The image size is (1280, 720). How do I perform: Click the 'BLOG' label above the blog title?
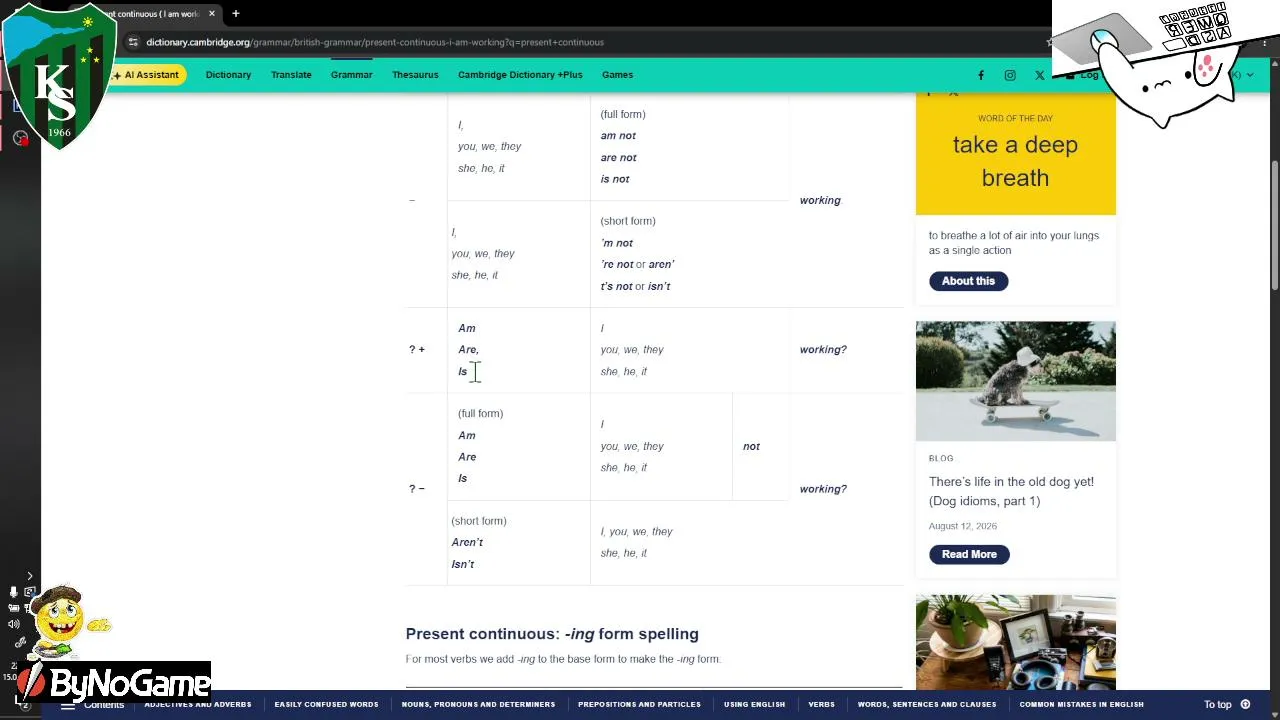pos(941,458)
